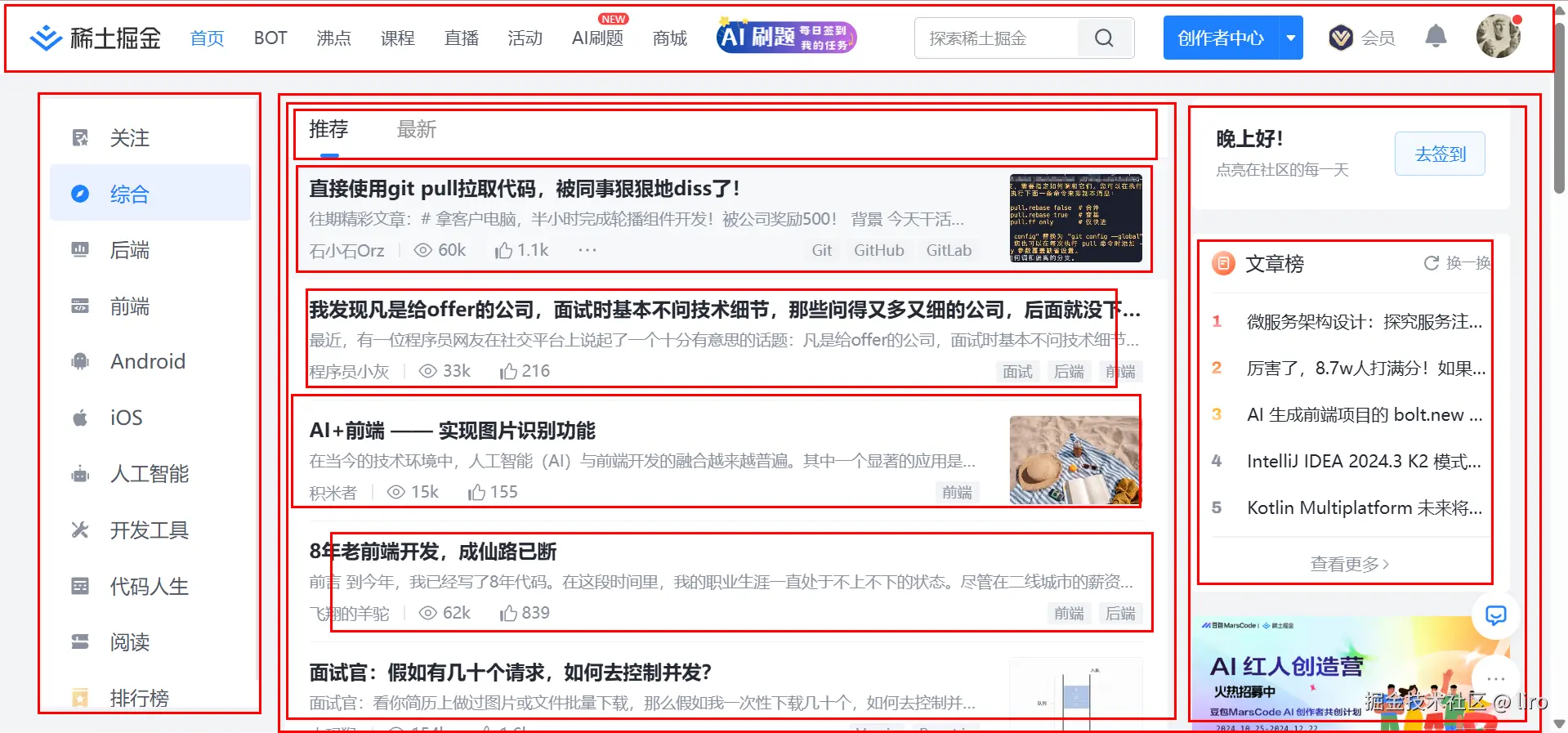The height and width of the screenshot is (733, 1568).
Task: Click the Git tag
Action: [x=822, y=251]
